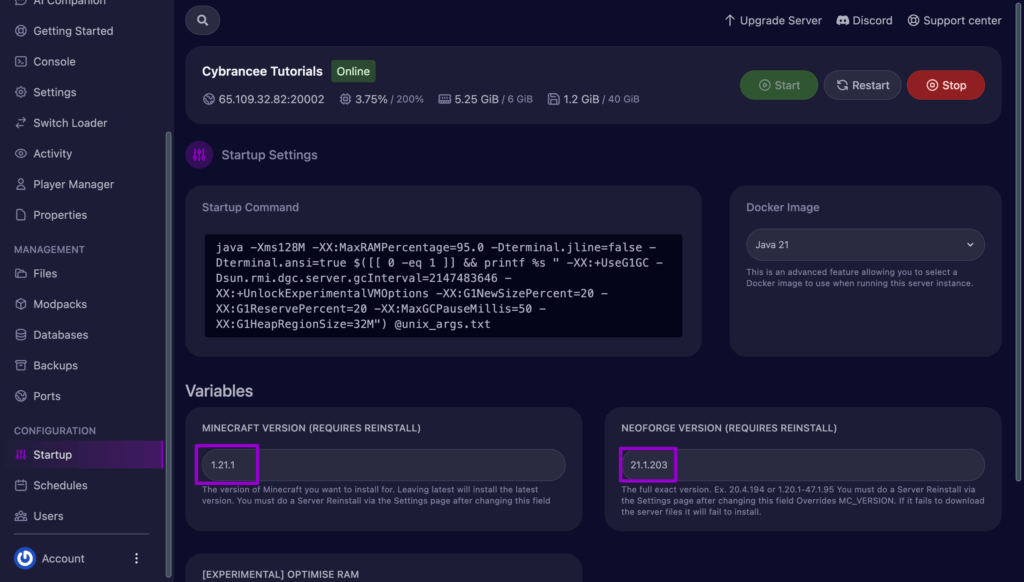Click the globe icon beside server address
The image size is (1024, 582).
[x=209, y=99]
